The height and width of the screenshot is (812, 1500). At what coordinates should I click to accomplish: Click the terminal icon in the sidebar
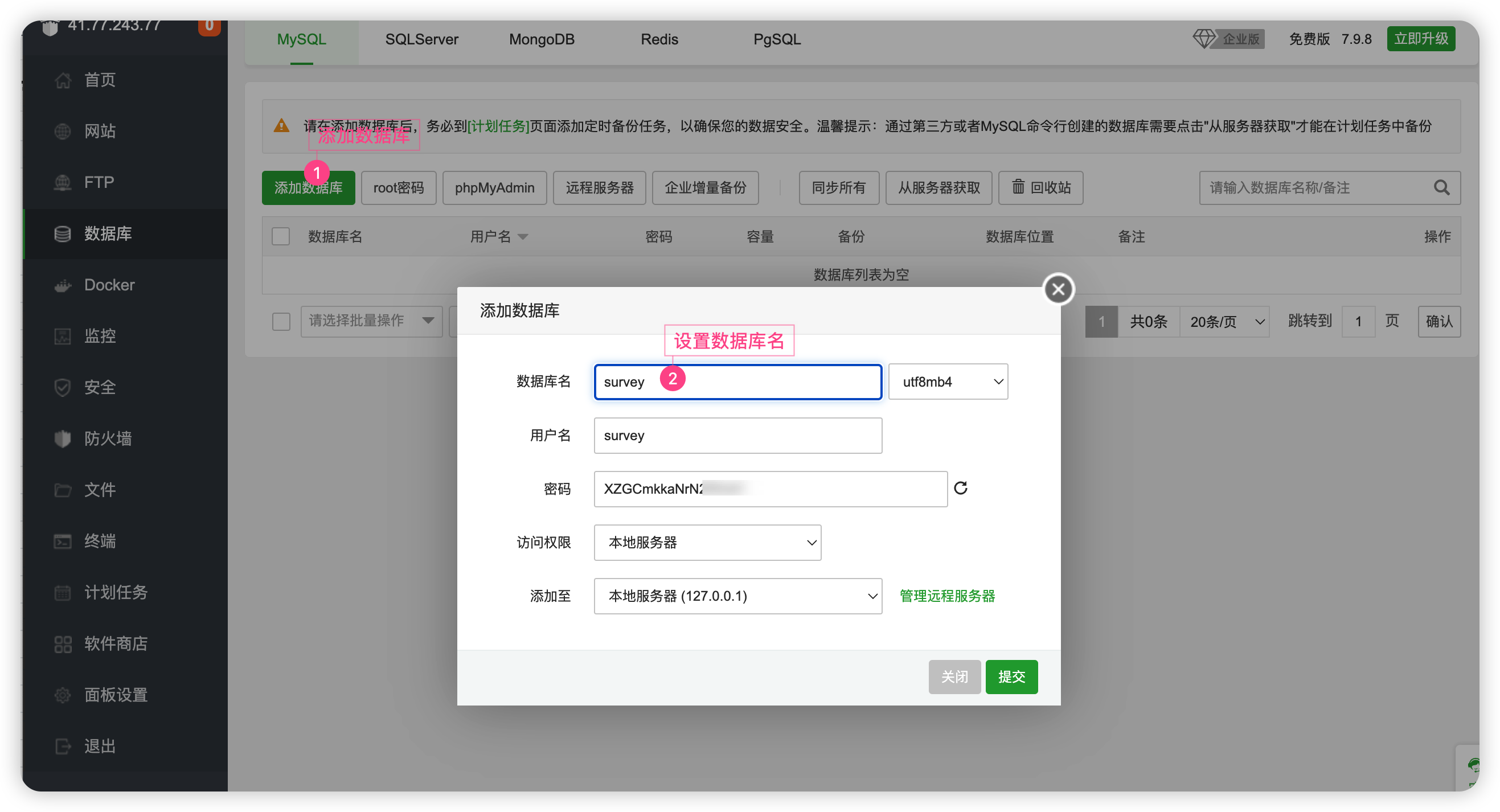coord(62,542)
